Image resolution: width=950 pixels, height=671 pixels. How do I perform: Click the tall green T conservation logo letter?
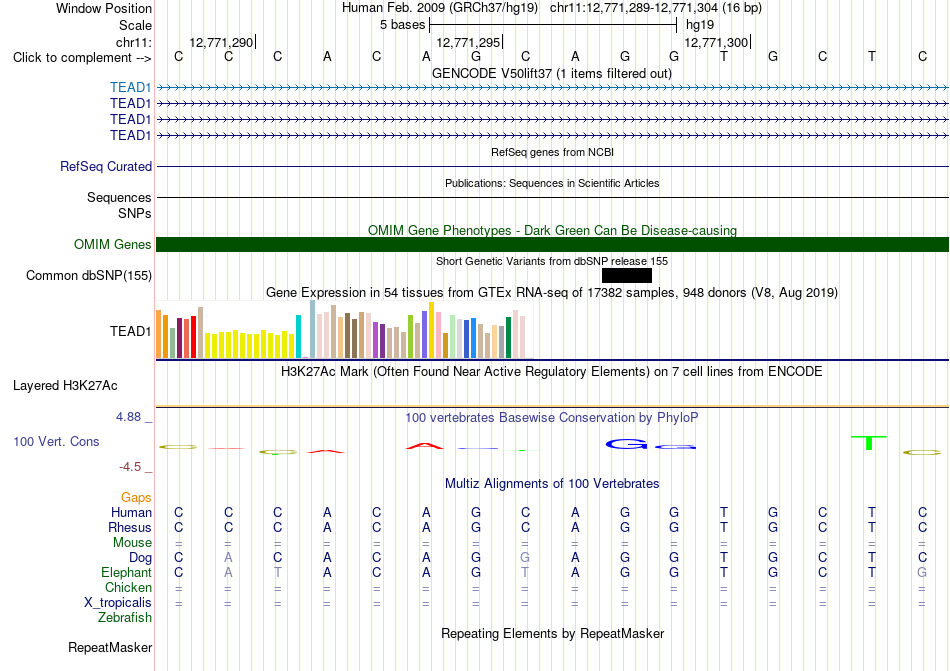(869, 443)
